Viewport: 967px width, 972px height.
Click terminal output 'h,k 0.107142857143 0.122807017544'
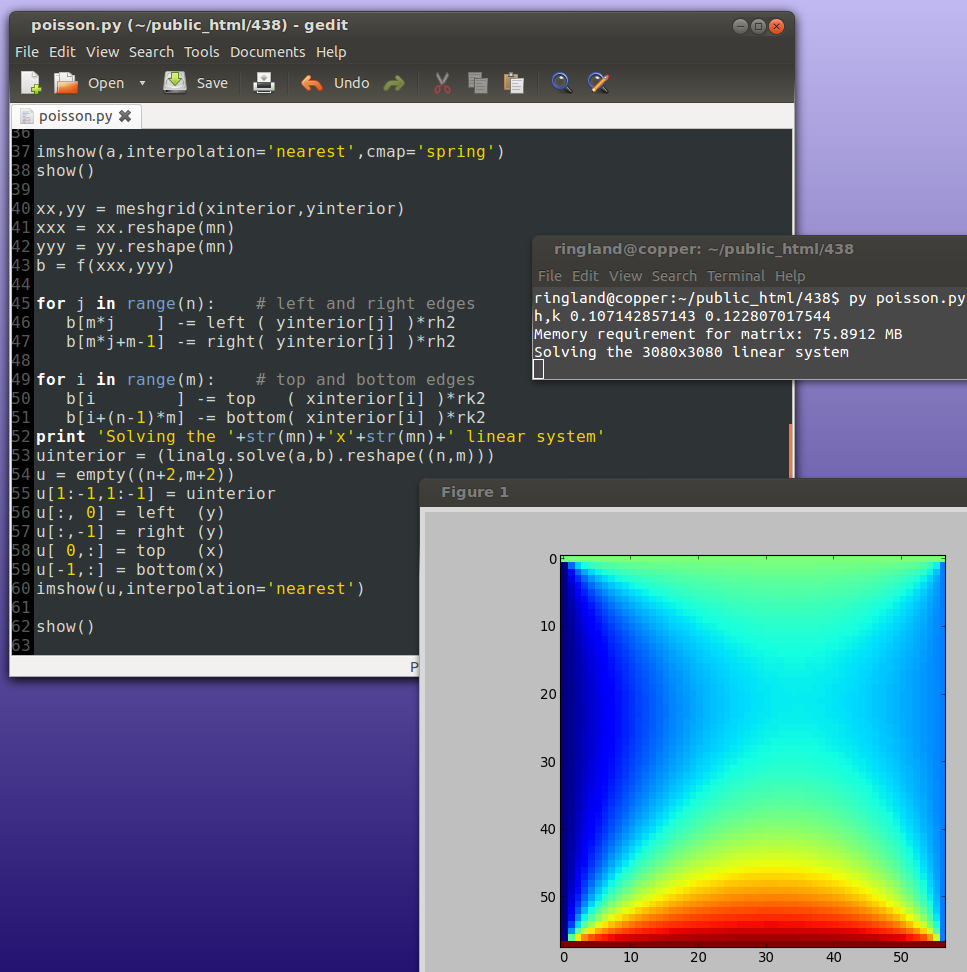click(682, 316)
